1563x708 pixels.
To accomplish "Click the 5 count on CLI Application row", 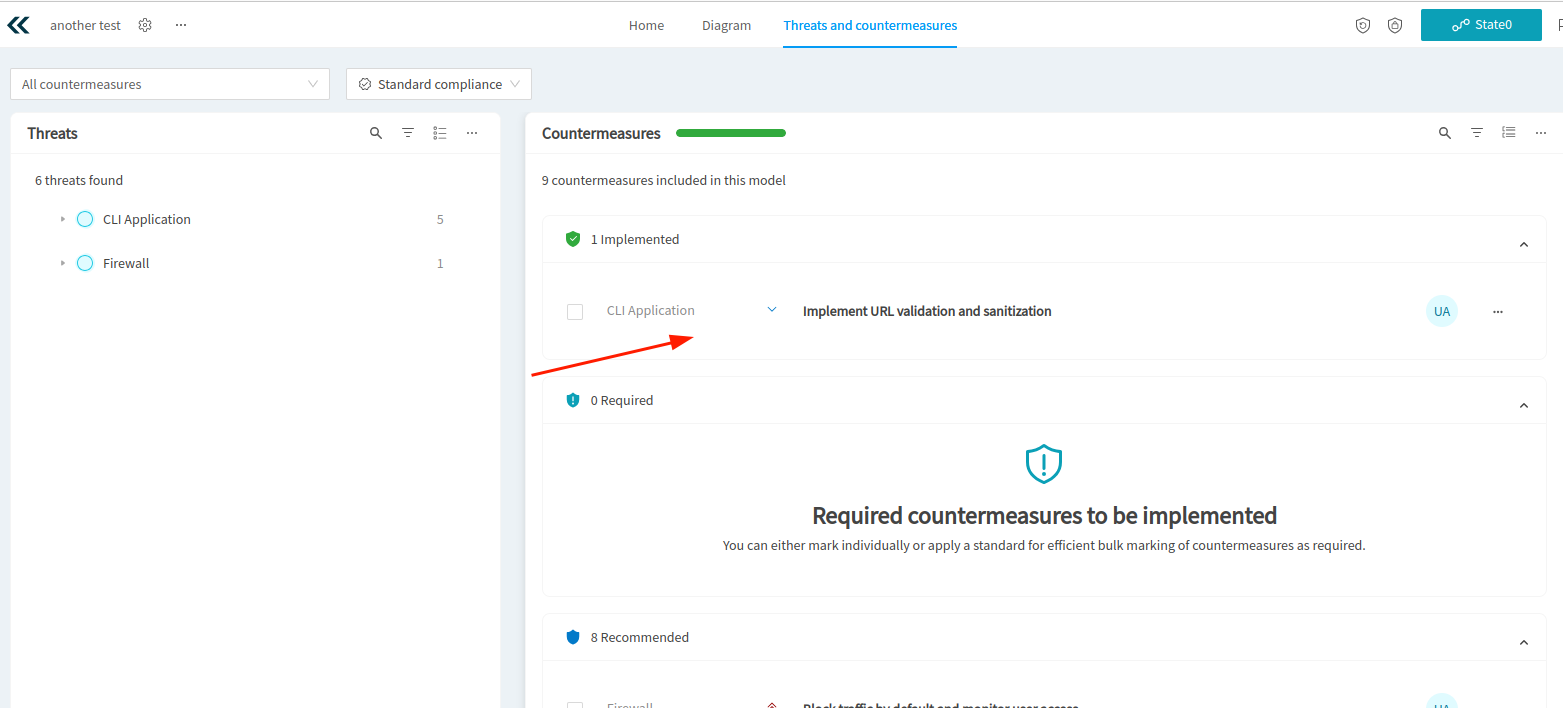I will pyautogui.click(x=440, y=219).
